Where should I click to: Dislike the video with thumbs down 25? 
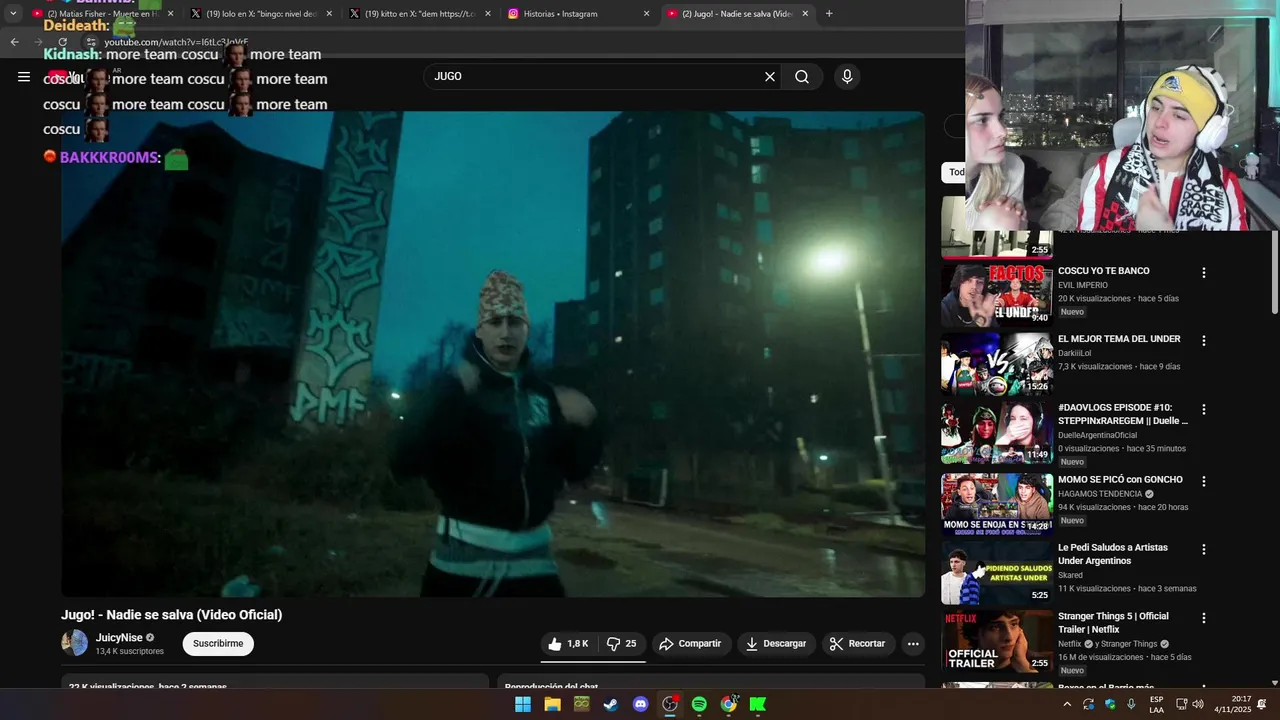(x=621, y=644)
